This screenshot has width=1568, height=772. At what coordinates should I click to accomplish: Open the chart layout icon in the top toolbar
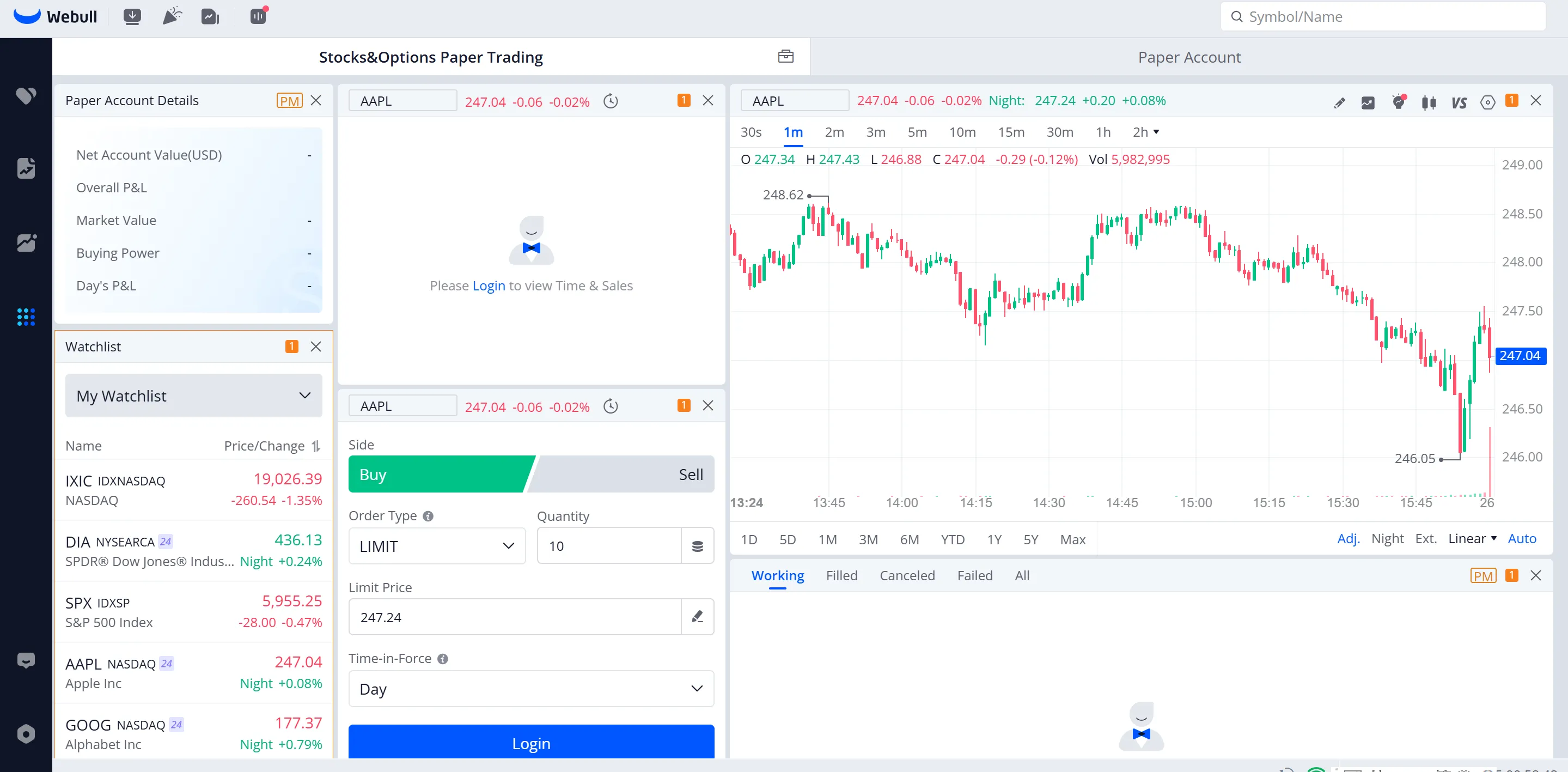210,16
